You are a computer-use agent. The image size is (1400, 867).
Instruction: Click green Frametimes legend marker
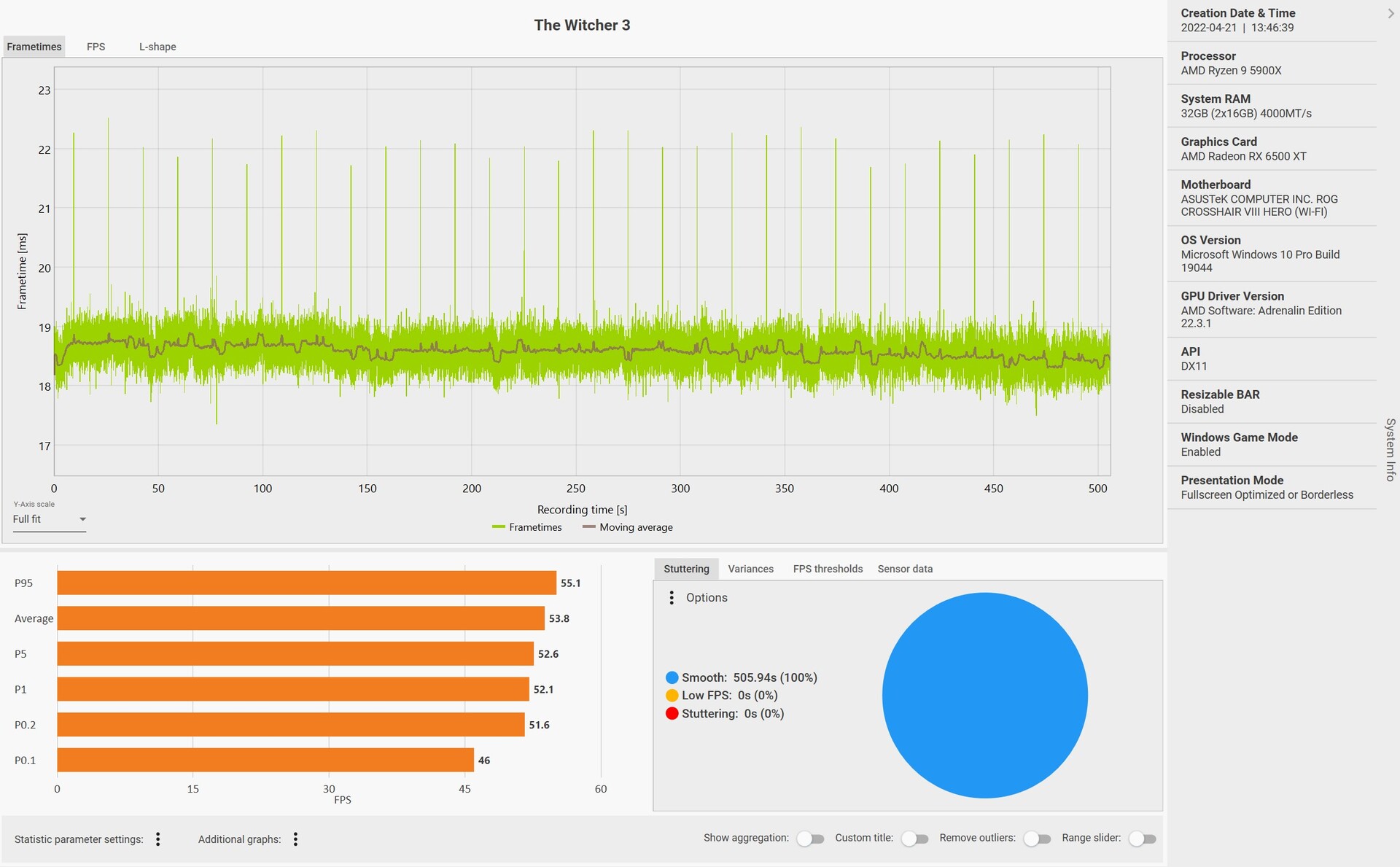[499, 526]
